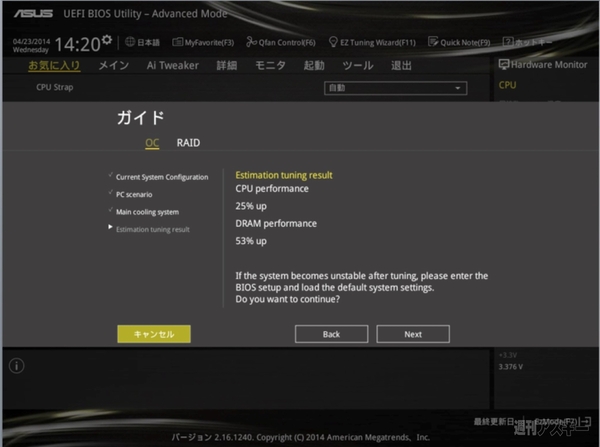Click the ガイド dialog title
The height and width of the screenshot is (447, 600).
tap(140, 117)
